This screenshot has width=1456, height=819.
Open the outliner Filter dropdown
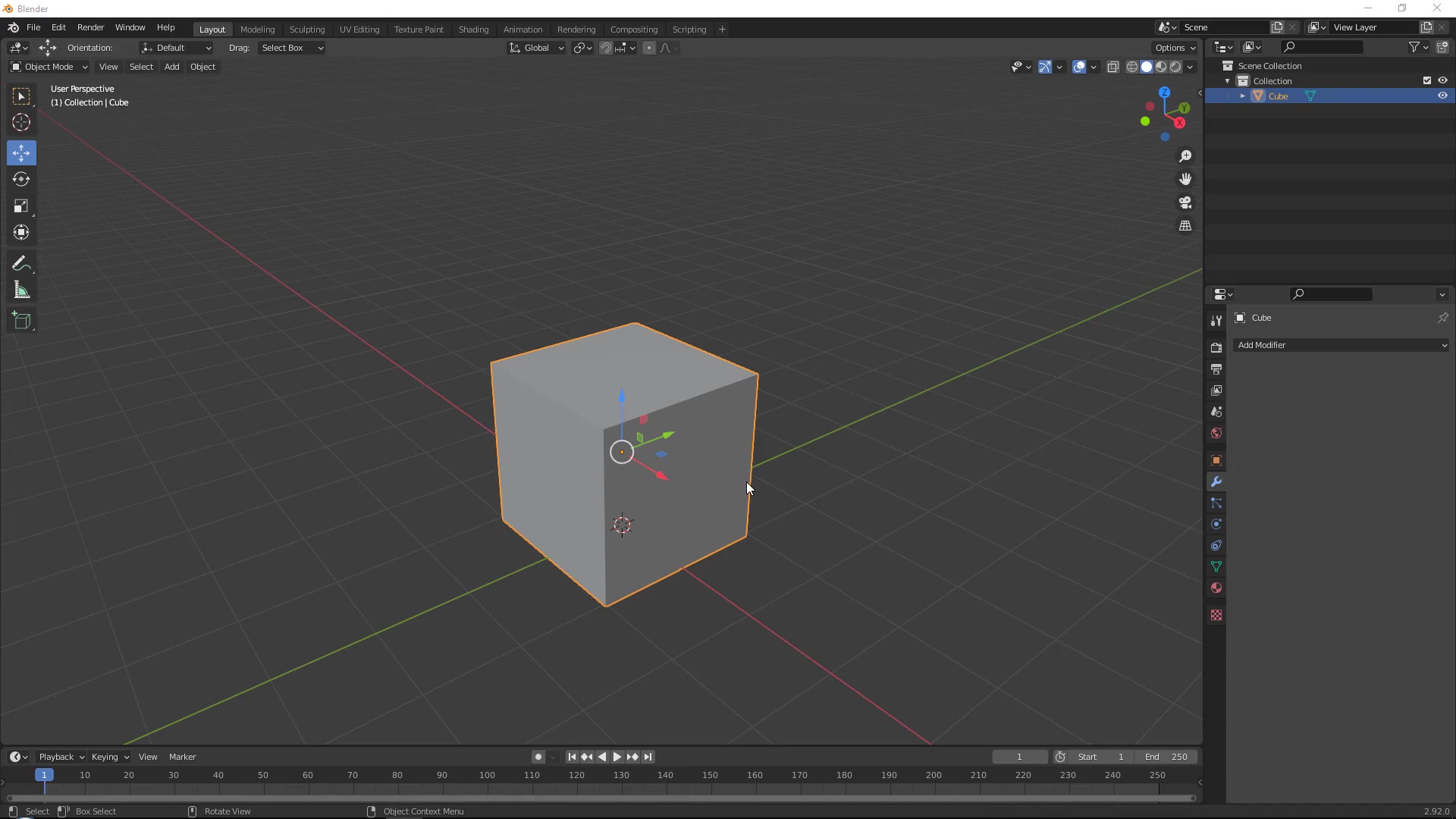tap(1418, 47)
